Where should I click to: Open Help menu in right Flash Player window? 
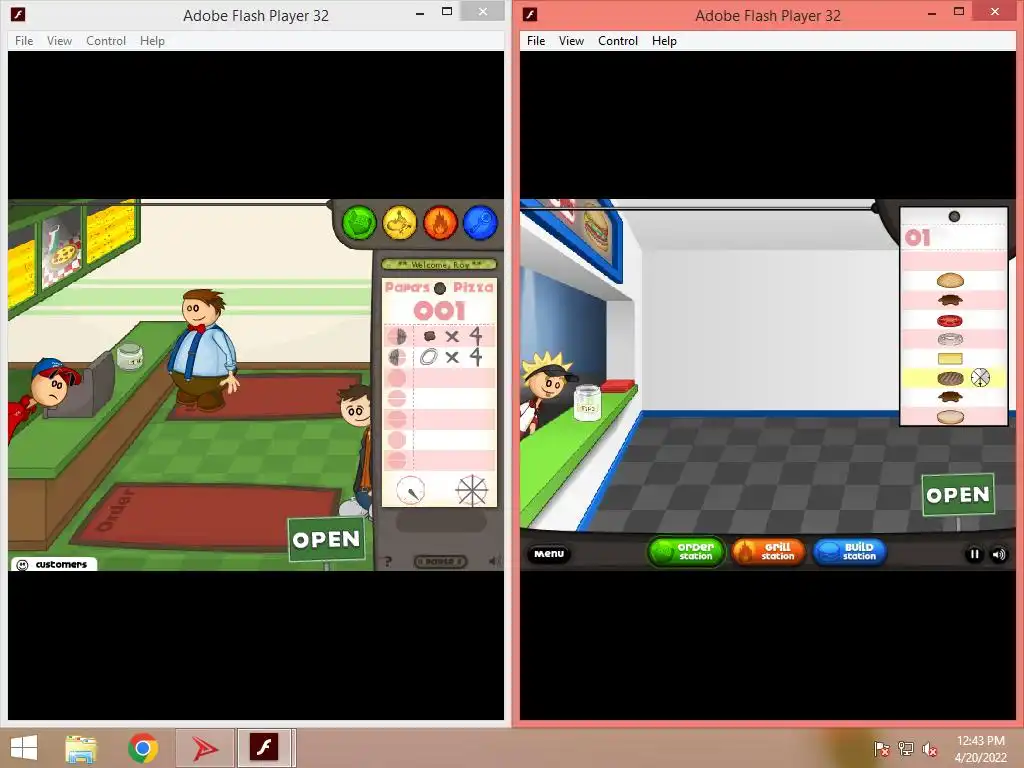pyautogui.click(x=664, y=40)
